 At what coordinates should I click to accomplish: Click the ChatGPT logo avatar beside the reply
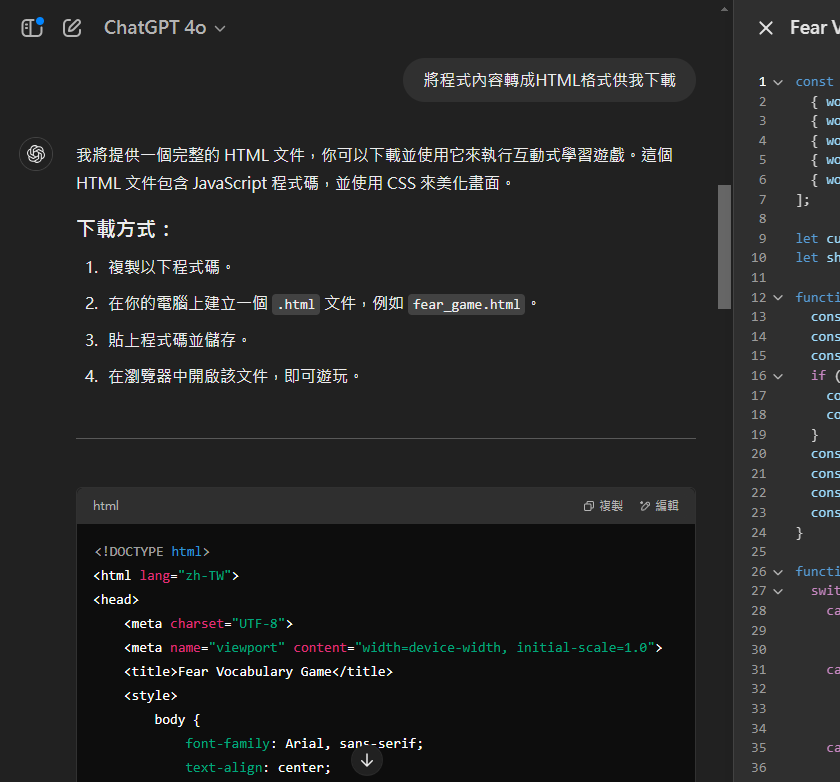tap(36, 154)
